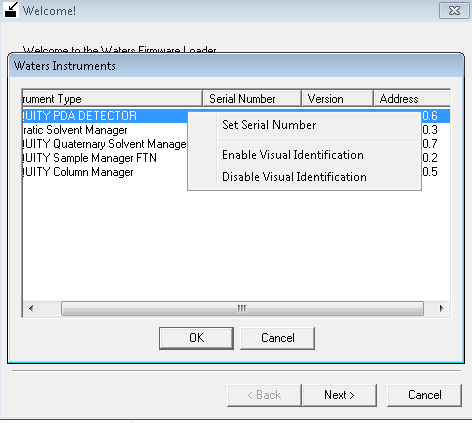The width and height of the screenshot is (472, 423).
Task: Click the horizontal scrollbar thumb
Action: tap(242, 308)
